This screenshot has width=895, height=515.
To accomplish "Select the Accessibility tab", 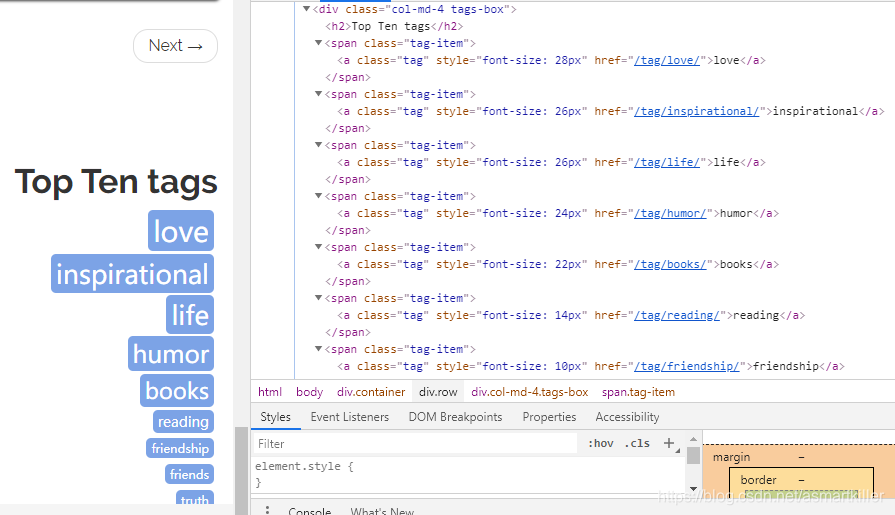I will click(627, 417).
